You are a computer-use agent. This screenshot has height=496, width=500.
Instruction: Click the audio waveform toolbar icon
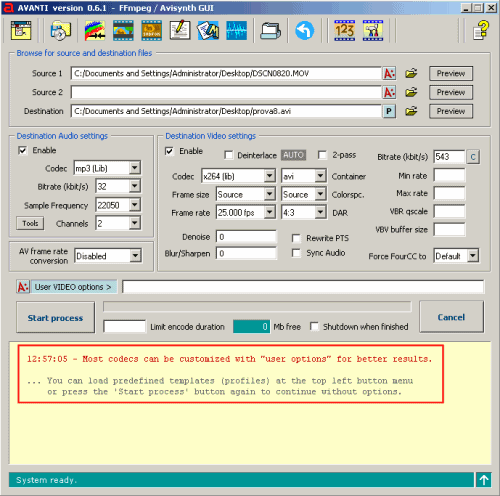pyautogui.click(x=236, y=31)
